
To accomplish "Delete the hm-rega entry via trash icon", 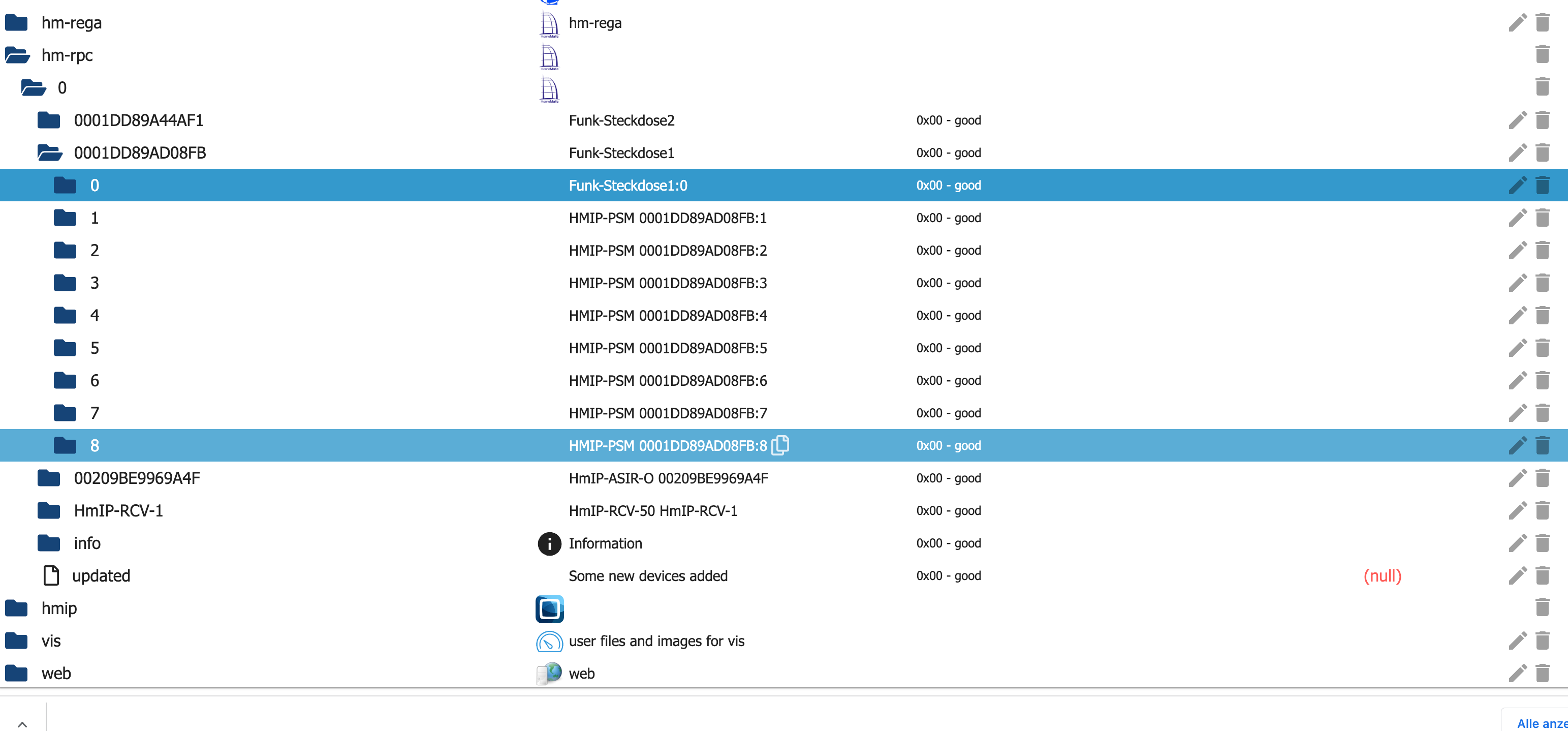I will tap(1542, 22).
